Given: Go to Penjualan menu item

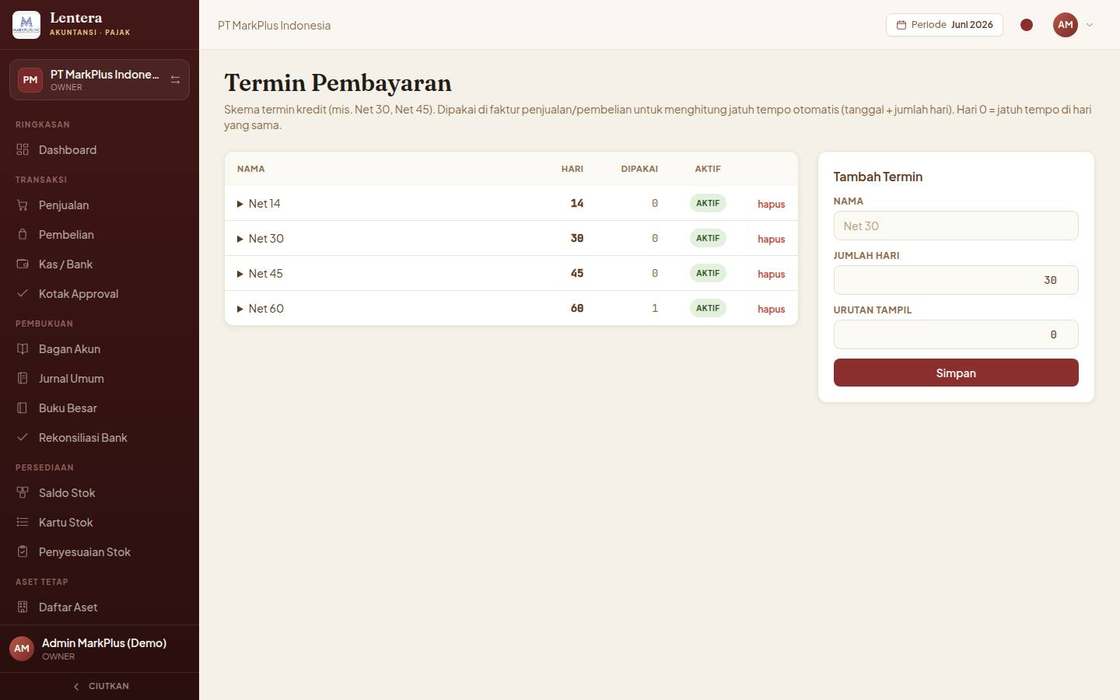Looking at the screenshot, I should 99,205.
